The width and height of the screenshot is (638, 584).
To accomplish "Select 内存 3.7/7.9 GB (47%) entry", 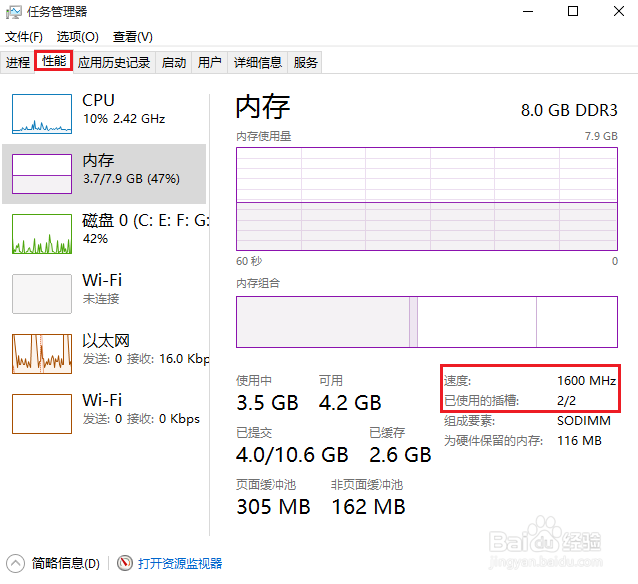I will click(x=104, y=174).
